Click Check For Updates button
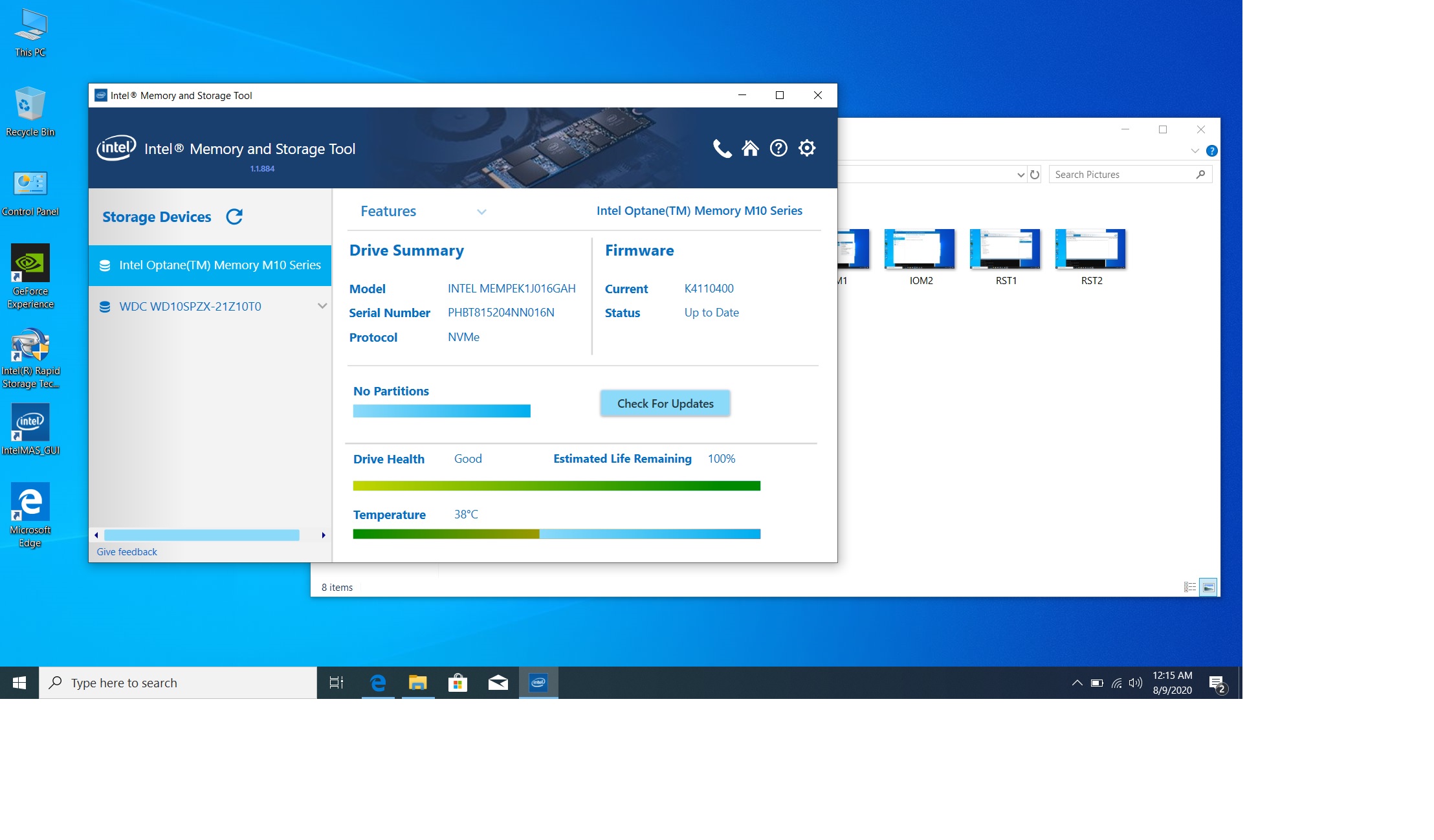 665,403
